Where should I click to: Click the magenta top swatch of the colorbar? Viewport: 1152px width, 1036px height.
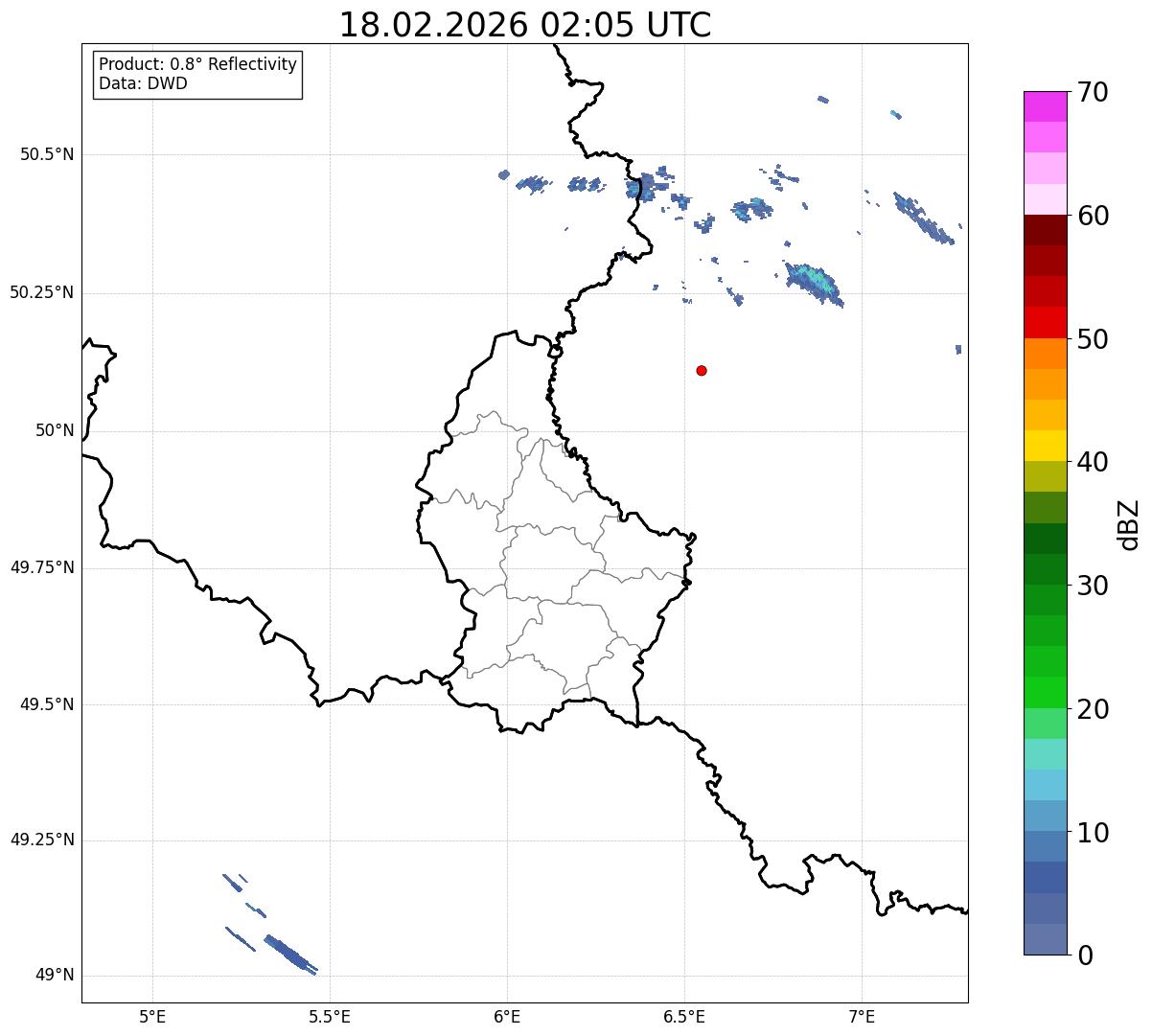click(x=1045, y=106)
